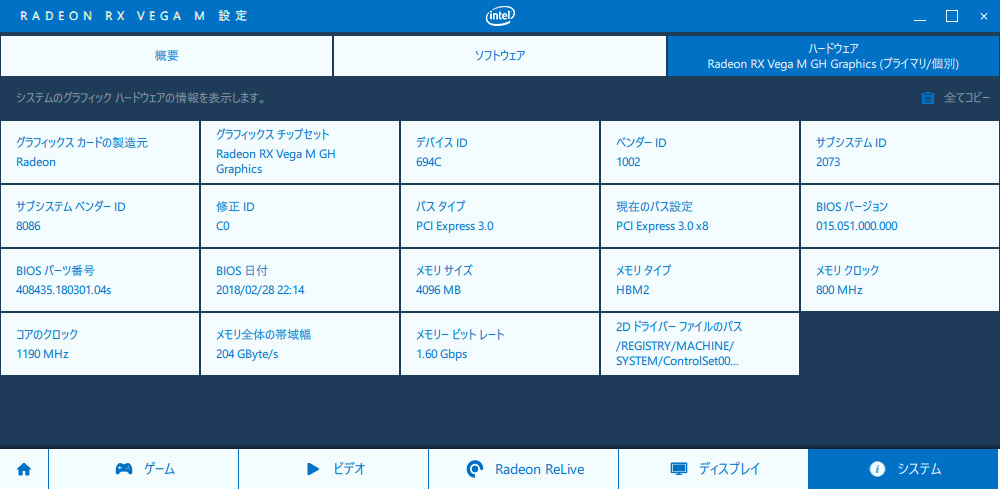Viewport: 1000px width, 489px height.
Task: Select the ベンダー ID value 1002
Action: click(628, 162)
